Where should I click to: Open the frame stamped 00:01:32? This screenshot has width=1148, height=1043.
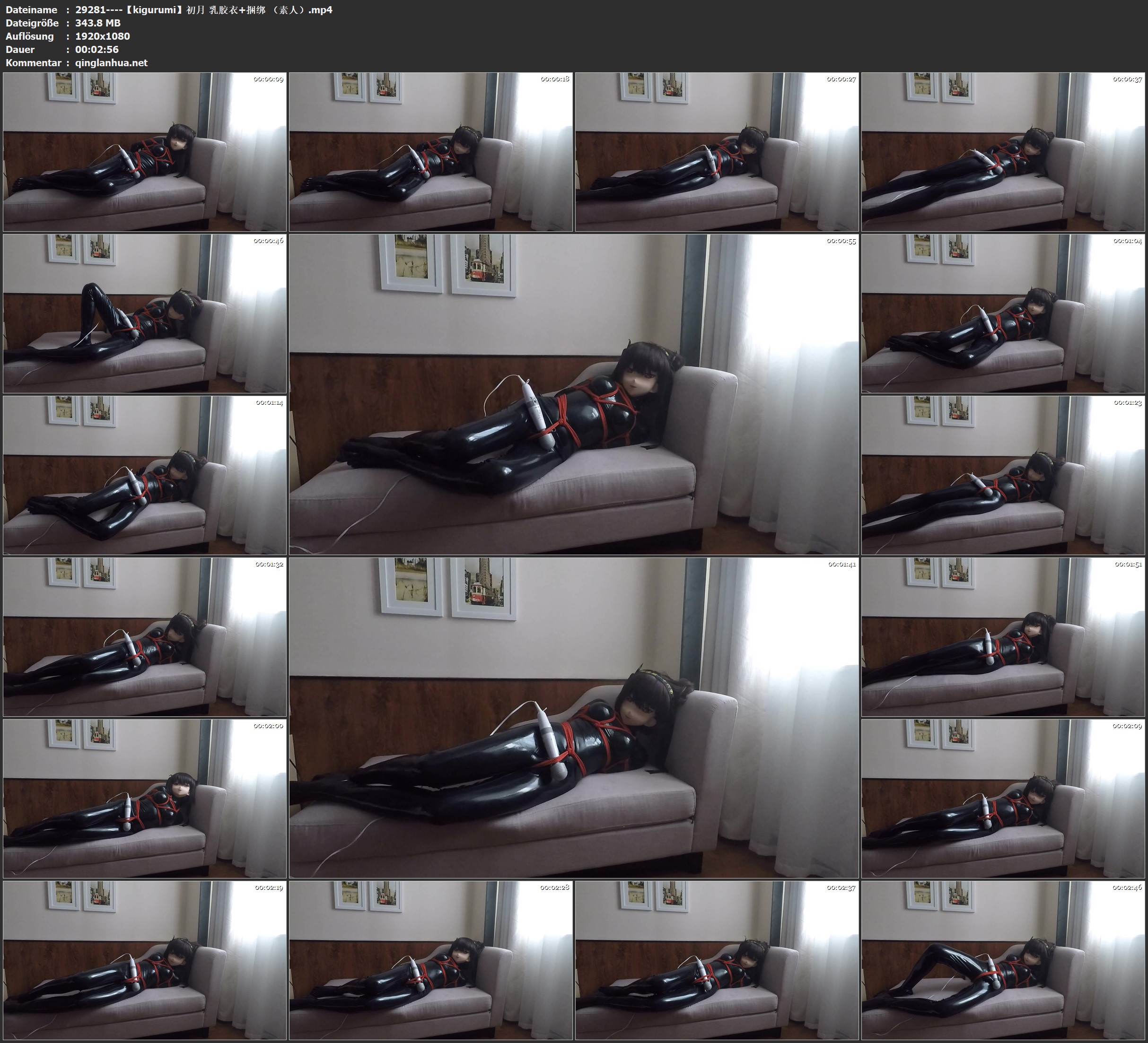point(145,636)
